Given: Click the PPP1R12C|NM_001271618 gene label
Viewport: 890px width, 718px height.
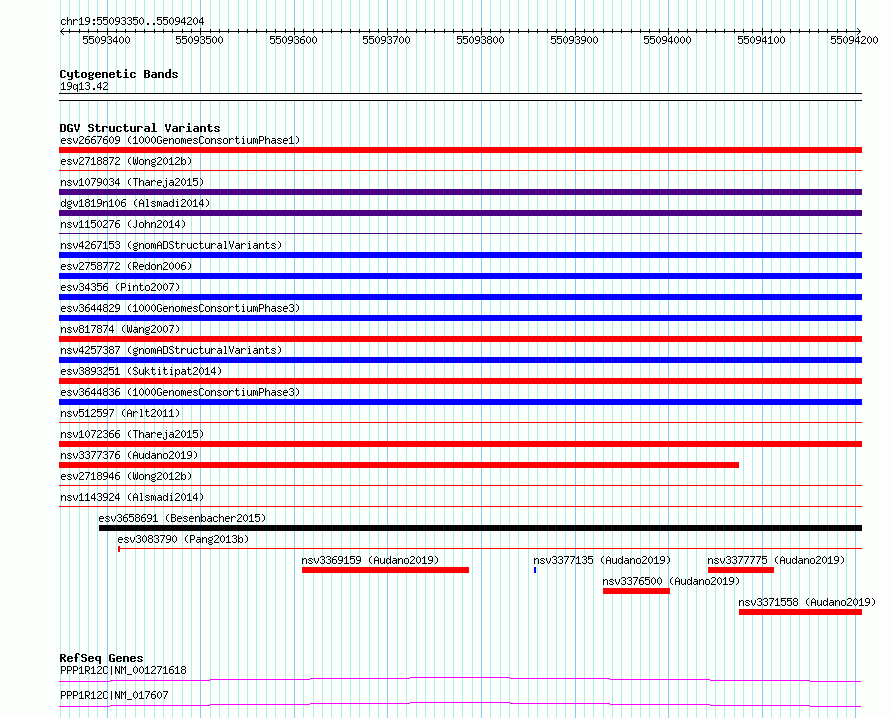Looking at the screenshot, I should click(x=123, y=670).
